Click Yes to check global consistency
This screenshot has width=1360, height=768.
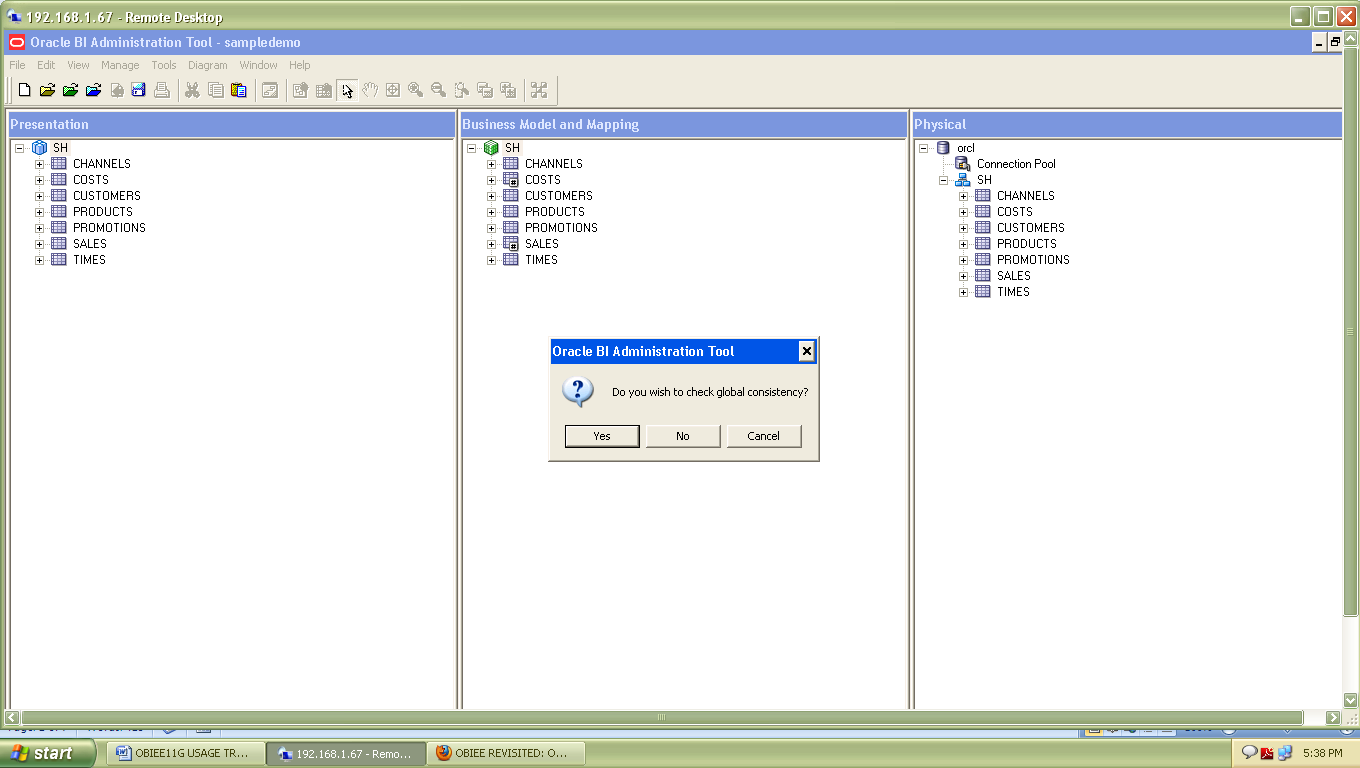601,435
